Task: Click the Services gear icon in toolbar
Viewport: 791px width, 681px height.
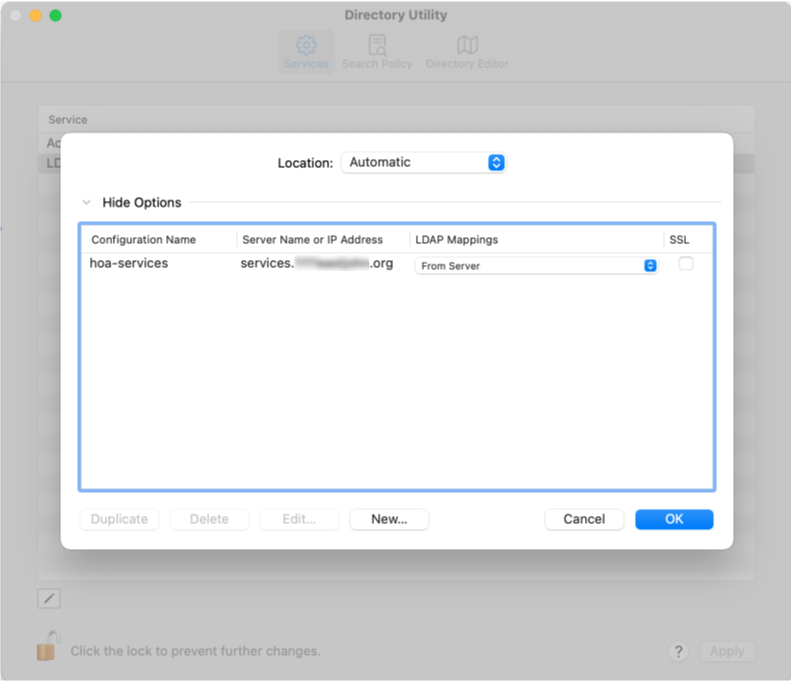Action: point(306,46)
